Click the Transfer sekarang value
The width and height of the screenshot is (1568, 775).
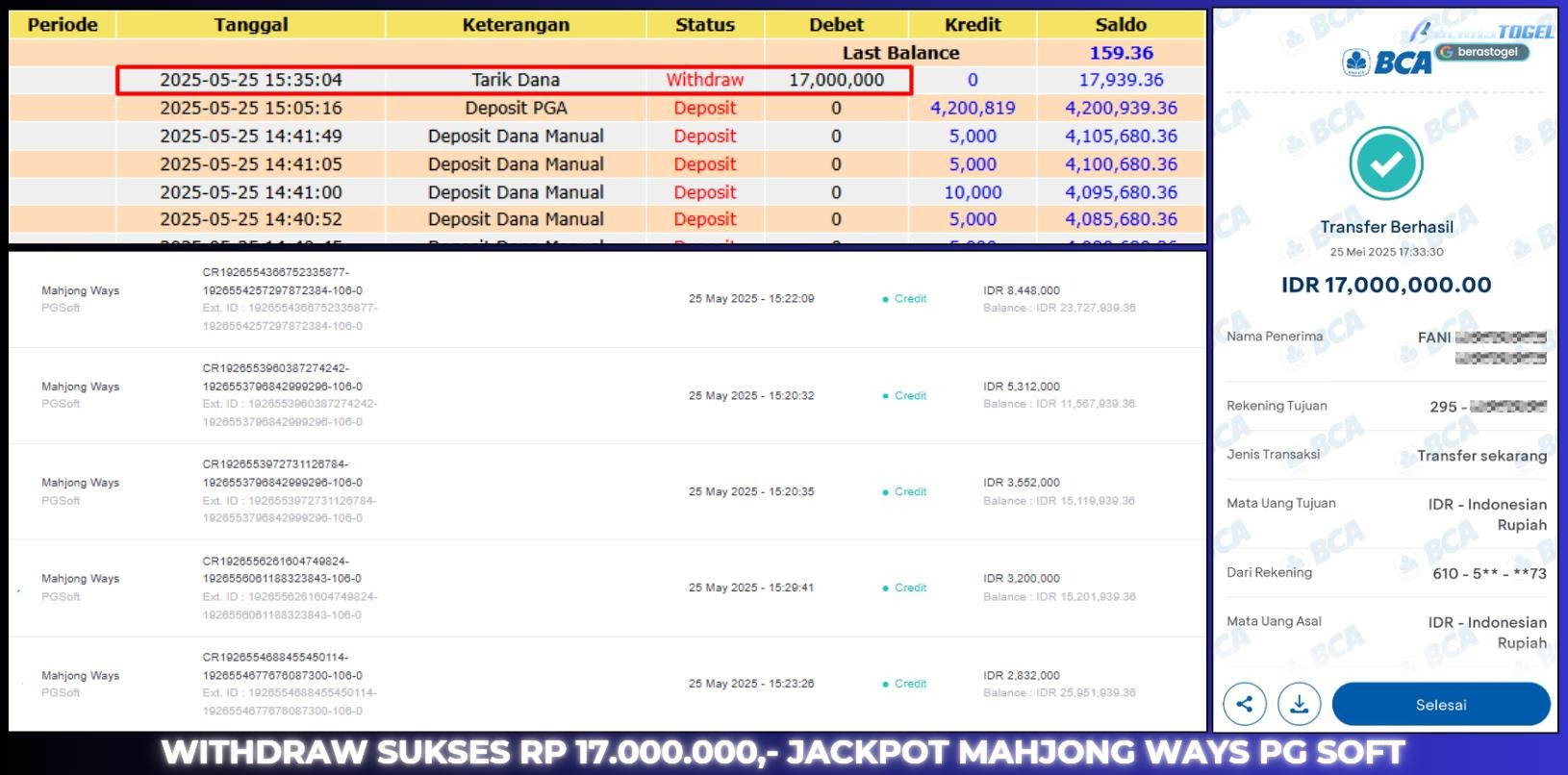click(x=1481, y=456)
